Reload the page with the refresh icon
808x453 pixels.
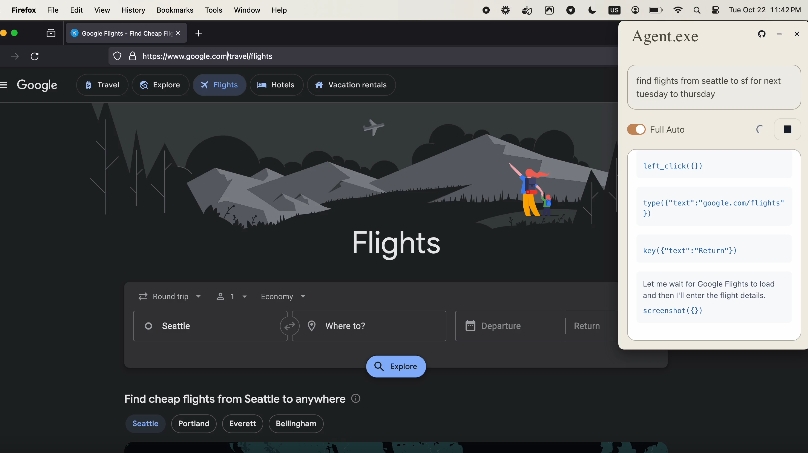[35, 56]
